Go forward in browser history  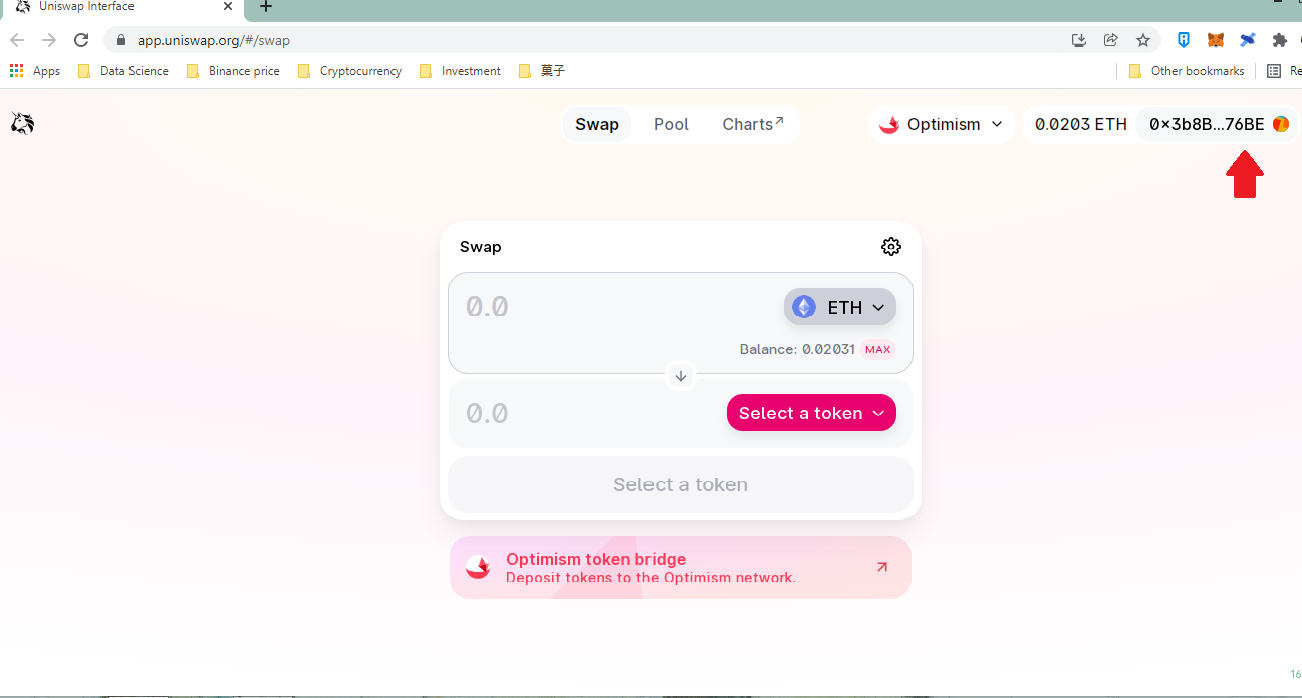click(49, 41)
